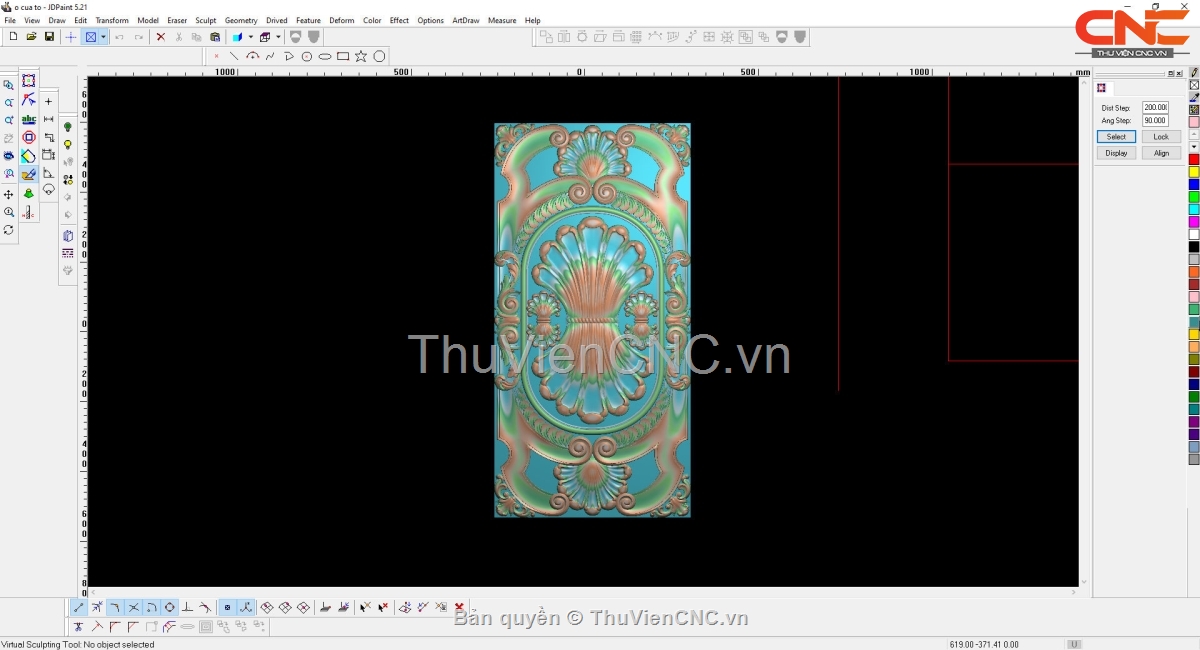This screenshot has width=1200, height=650.
Task: Click the green abc text tool
Action: (28, 119)
